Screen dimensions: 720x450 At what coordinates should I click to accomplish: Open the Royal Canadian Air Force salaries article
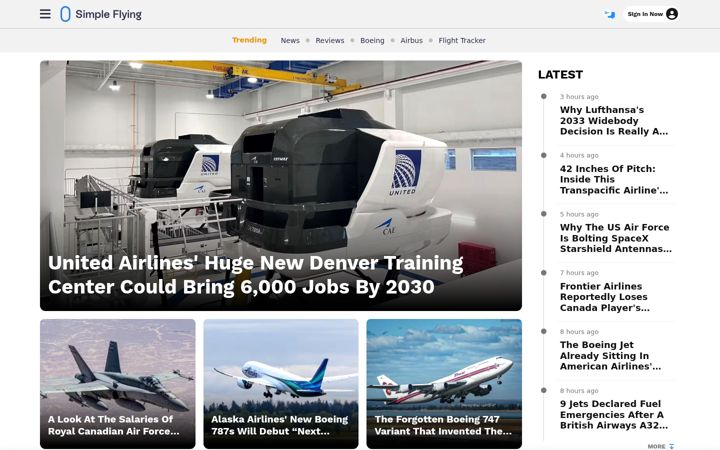[x=113, y=425]
